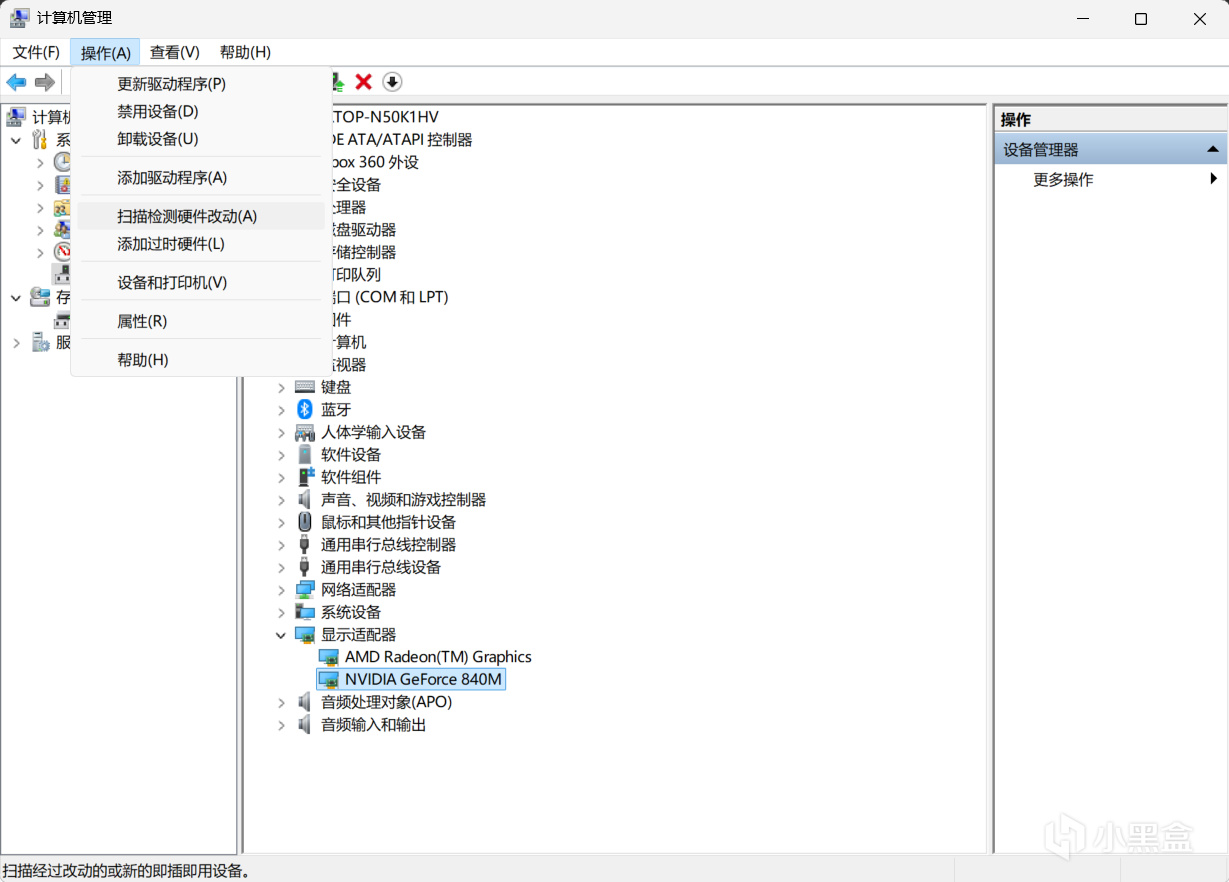Choose 扫描检测硬件改动(A) menu entry
The width and height of the screenshot is (1229, 882).
[x=200, y=216]
